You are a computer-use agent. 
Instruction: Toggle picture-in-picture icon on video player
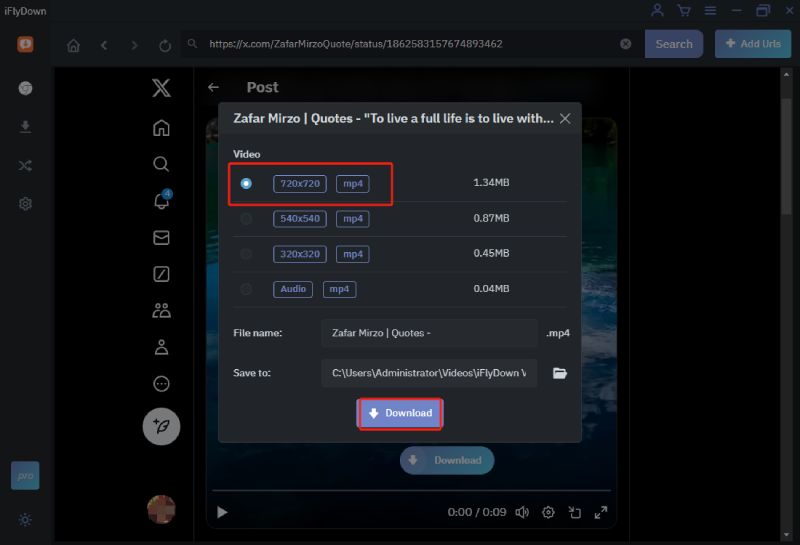[x=575, y=512]
